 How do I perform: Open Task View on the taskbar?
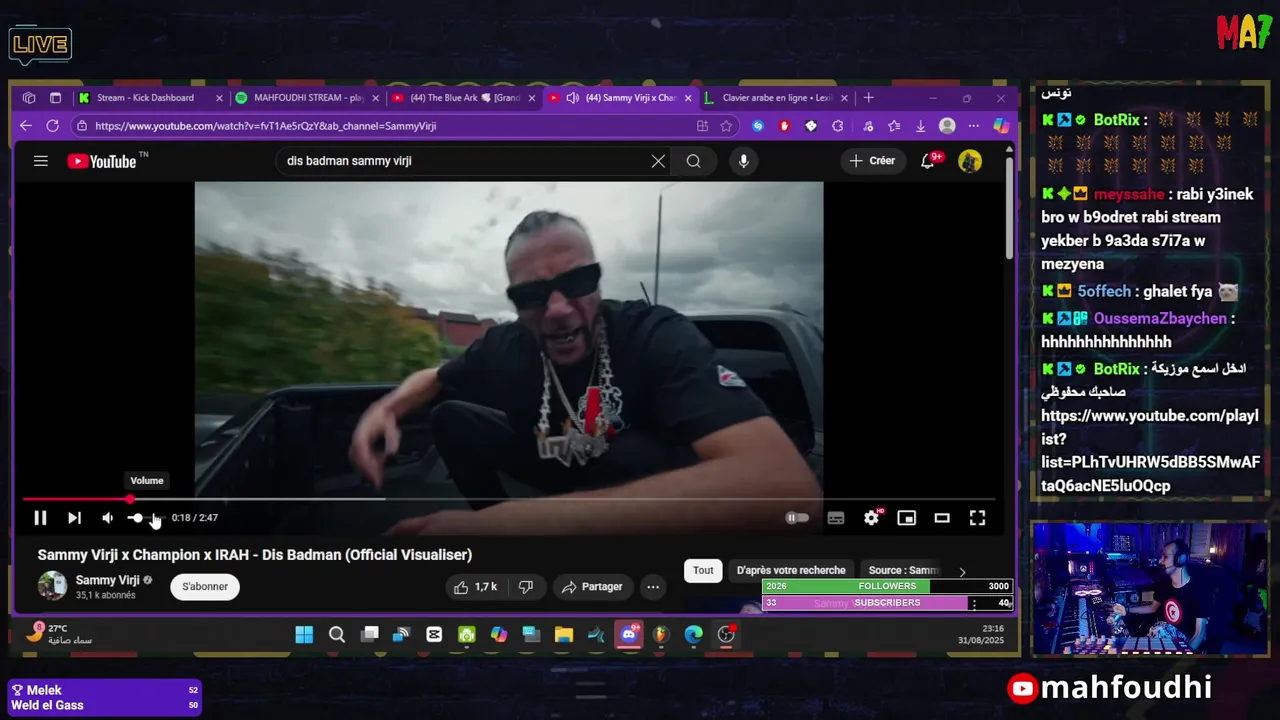(x=370, y=634)
